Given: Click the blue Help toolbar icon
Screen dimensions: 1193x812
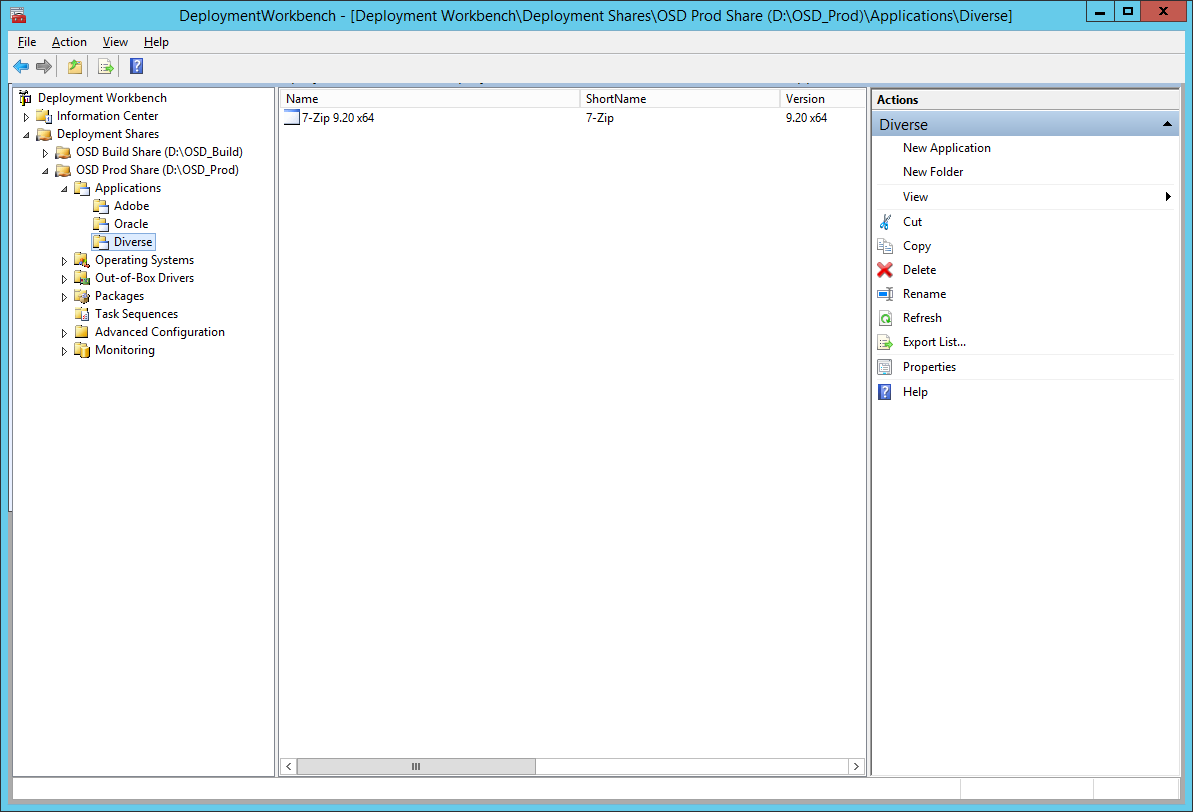Looking at the screenshot, I should point(137,67).
